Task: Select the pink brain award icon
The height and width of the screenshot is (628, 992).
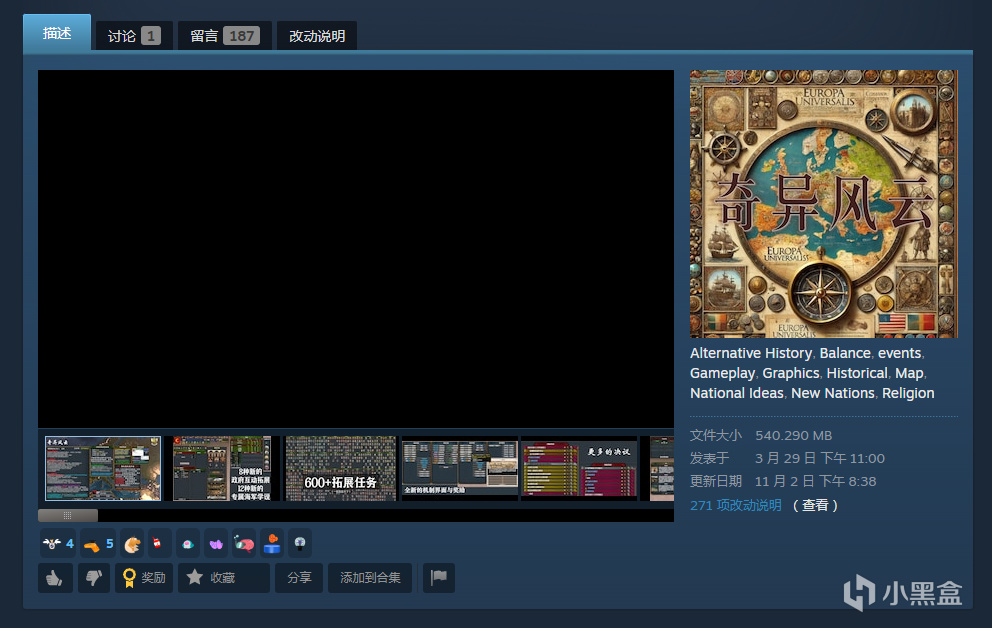Action: pyautogui.click(x=244, y=544)
